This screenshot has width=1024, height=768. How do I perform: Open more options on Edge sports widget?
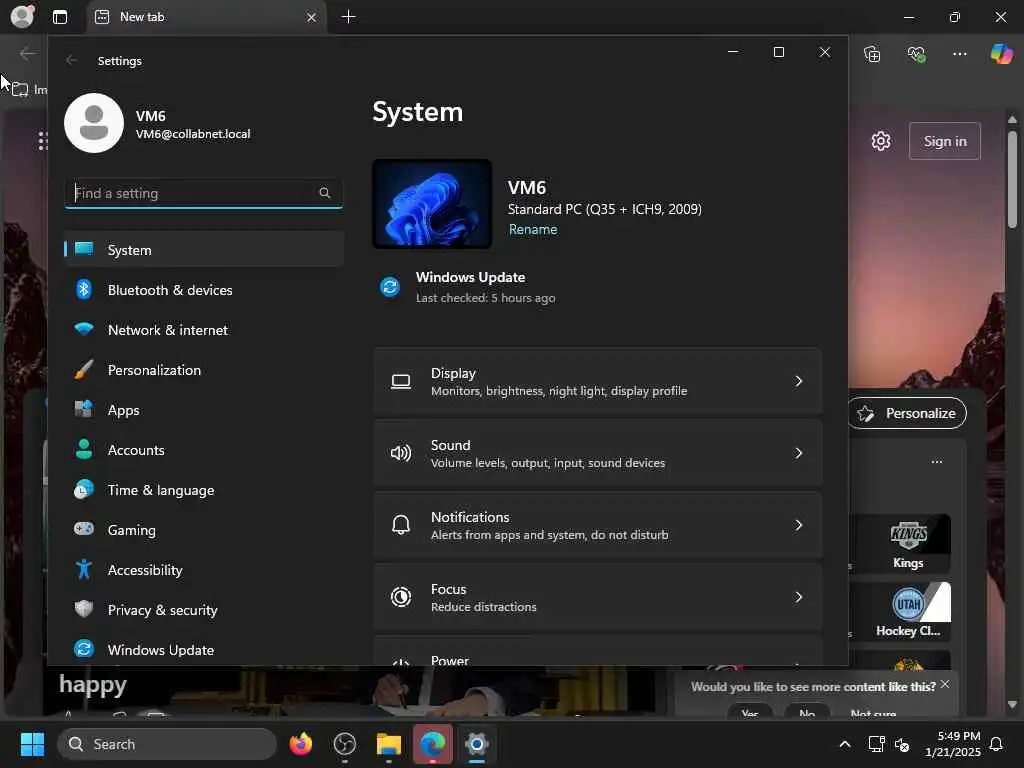point(936,462)
